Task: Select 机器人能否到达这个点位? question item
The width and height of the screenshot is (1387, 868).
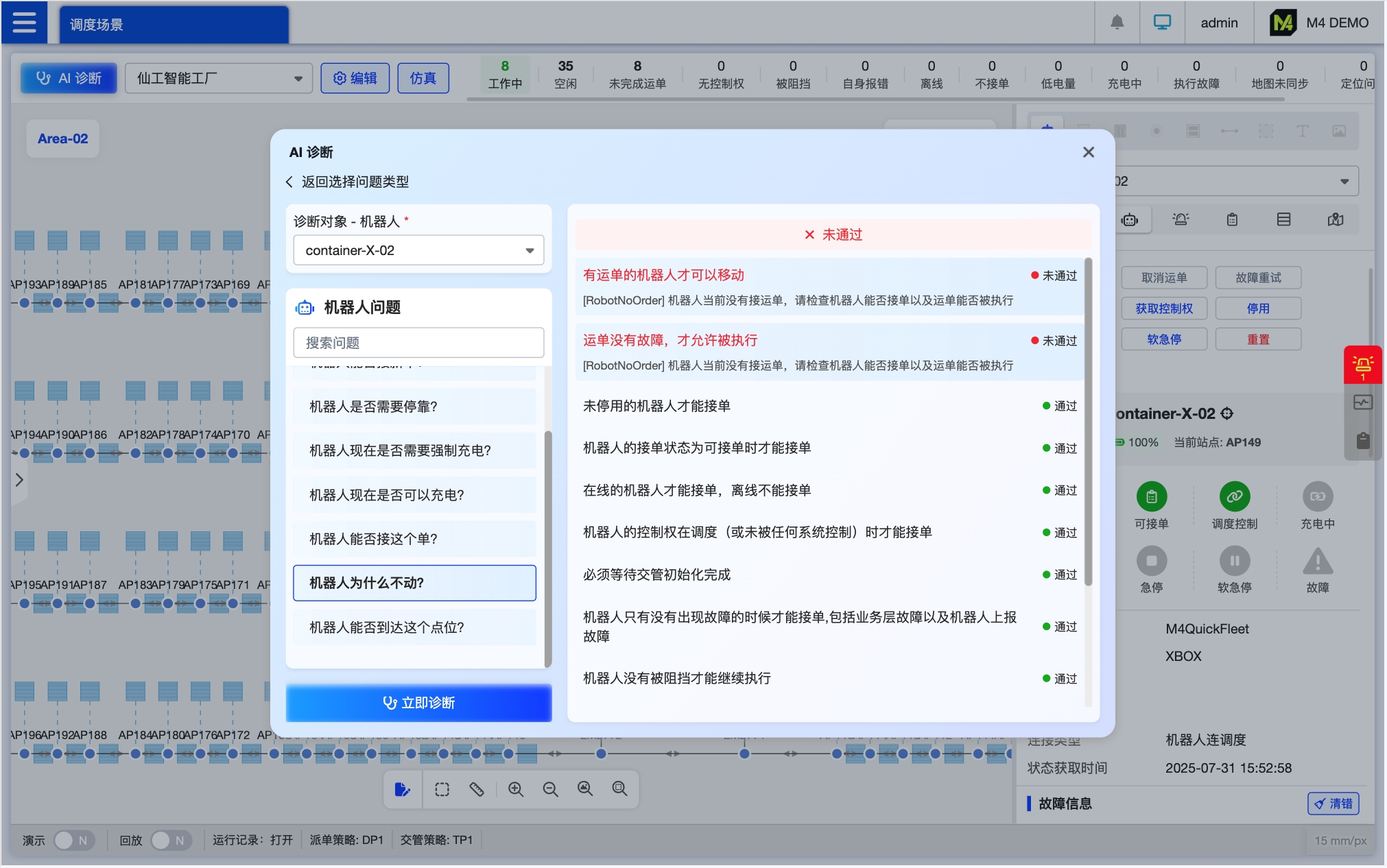Action: tap(414, 627)
